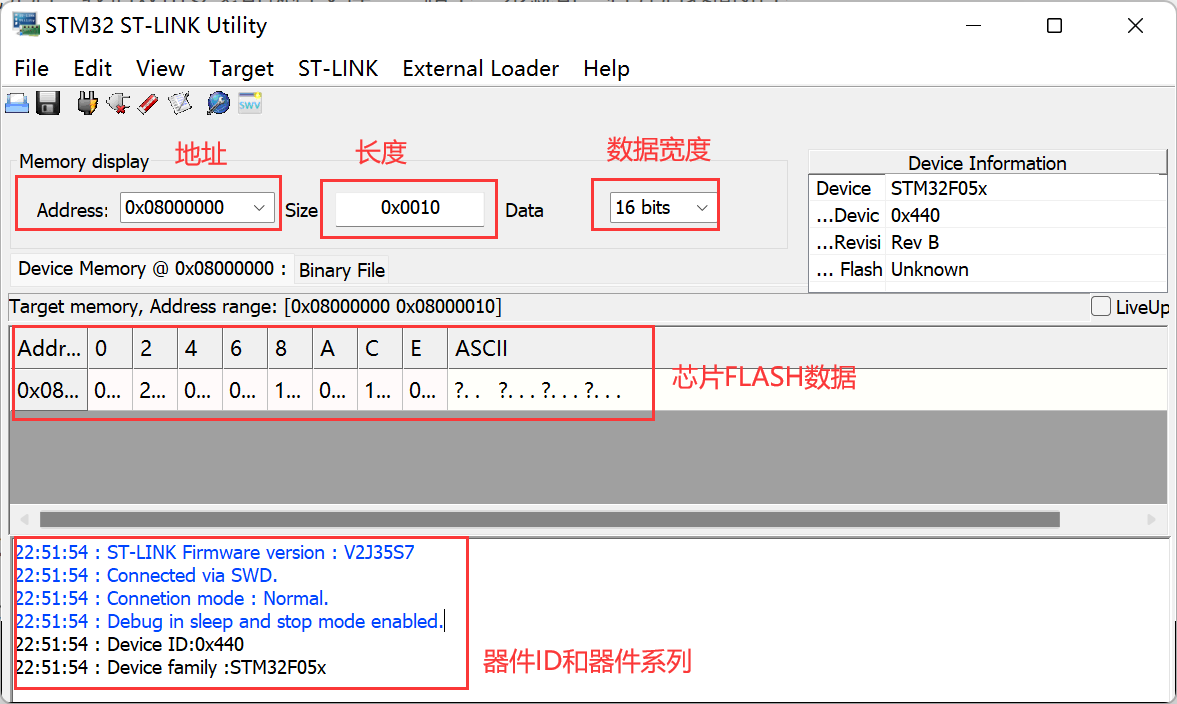Open the SWV viewer icon

(249, 103)
